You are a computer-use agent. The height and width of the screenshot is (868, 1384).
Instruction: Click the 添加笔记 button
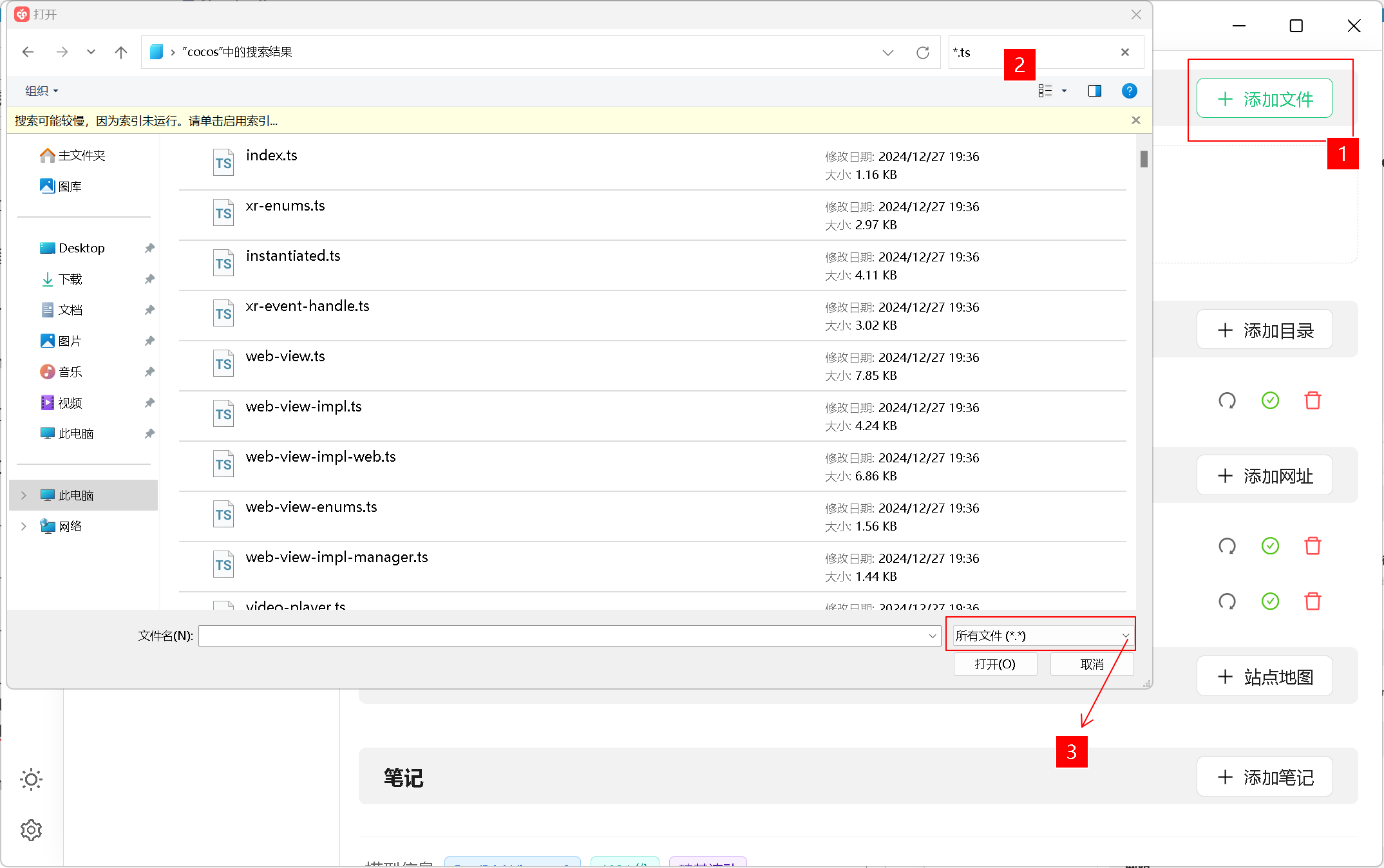[x=1264, y=777]
